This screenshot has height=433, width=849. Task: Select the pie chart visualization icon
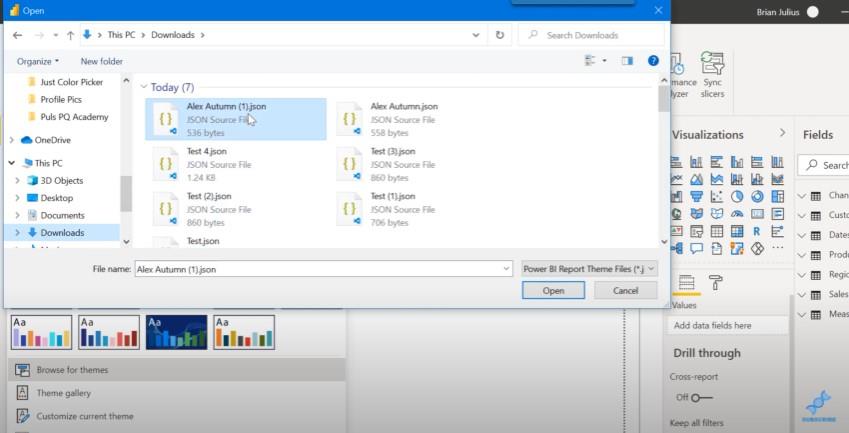pyautogui.click(x=737, y=196)
